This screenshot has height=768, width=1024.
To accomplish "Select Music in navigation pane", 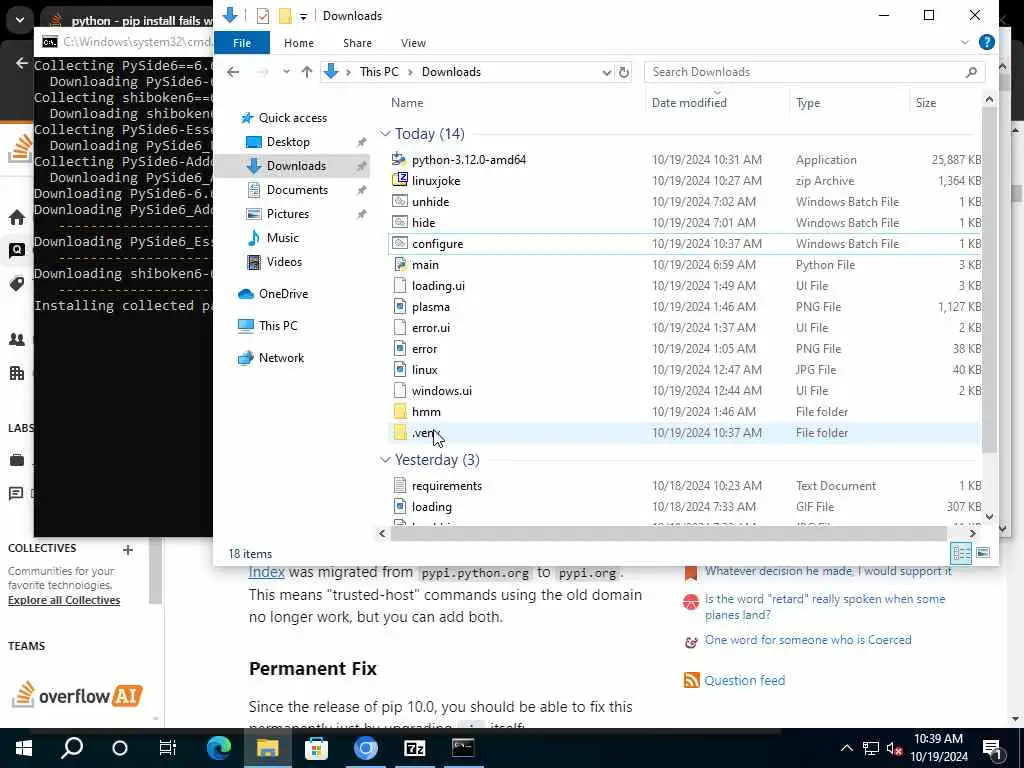I will point(282,238).
